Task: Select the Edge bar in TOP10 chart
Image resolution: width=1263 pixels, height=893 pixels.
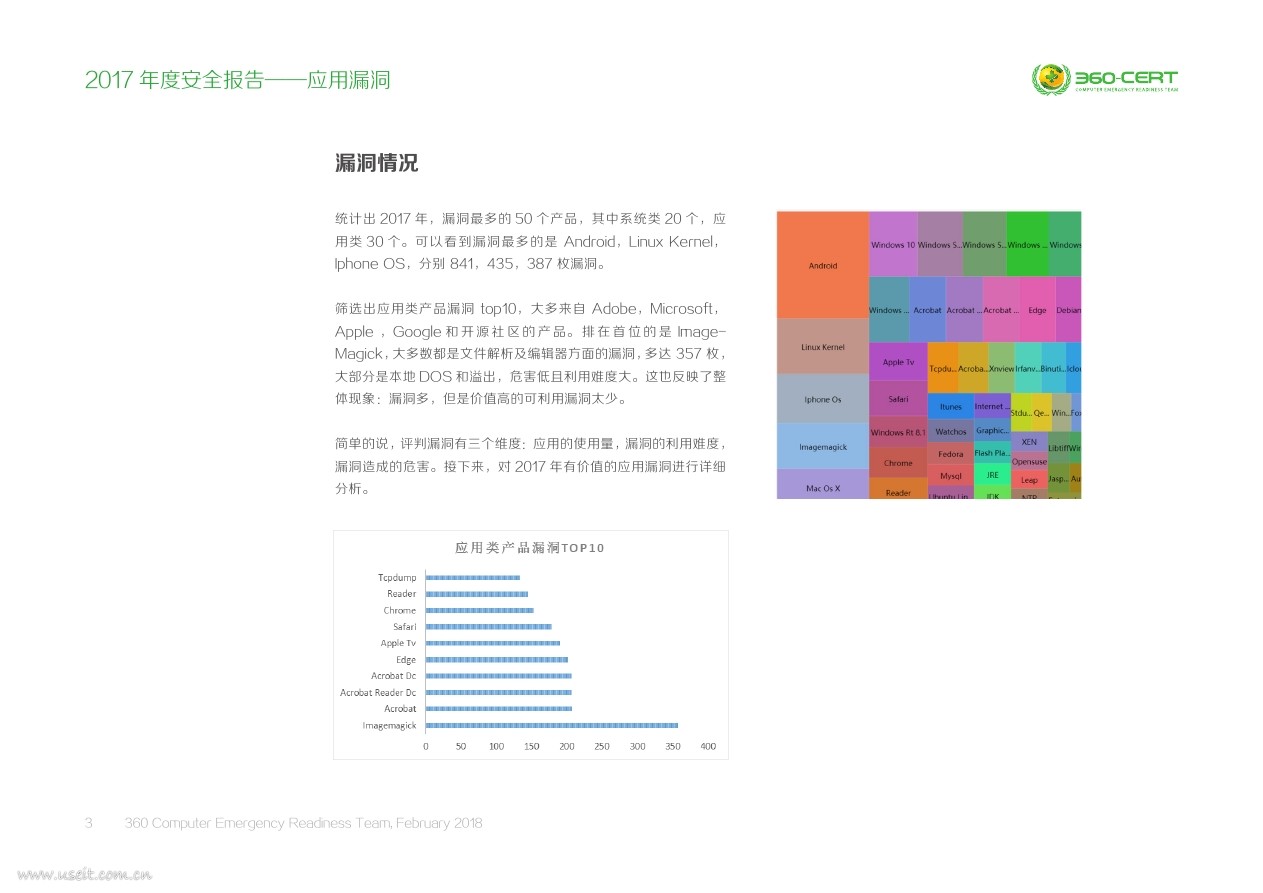Action: point(497,659)
